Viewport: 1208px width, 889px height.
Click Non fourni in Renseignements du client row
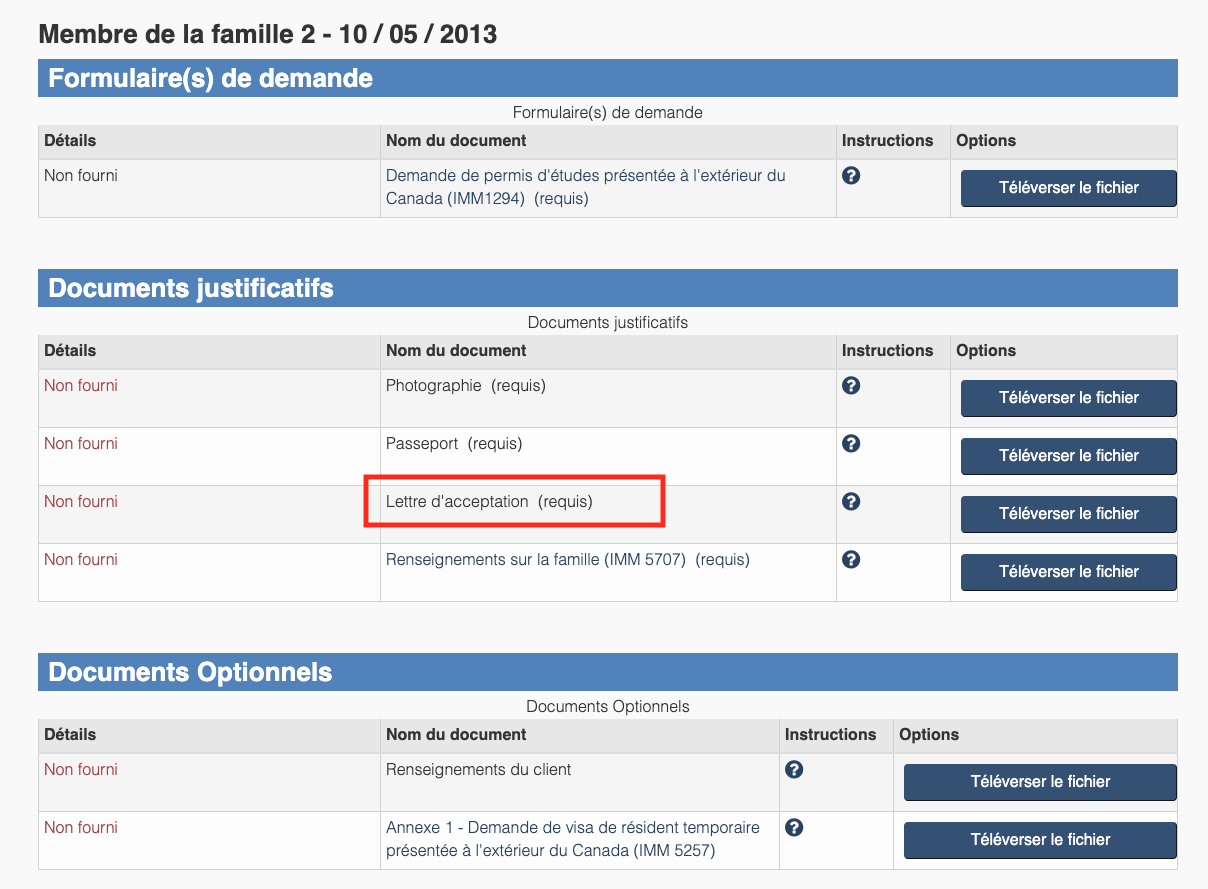(81, 770)
